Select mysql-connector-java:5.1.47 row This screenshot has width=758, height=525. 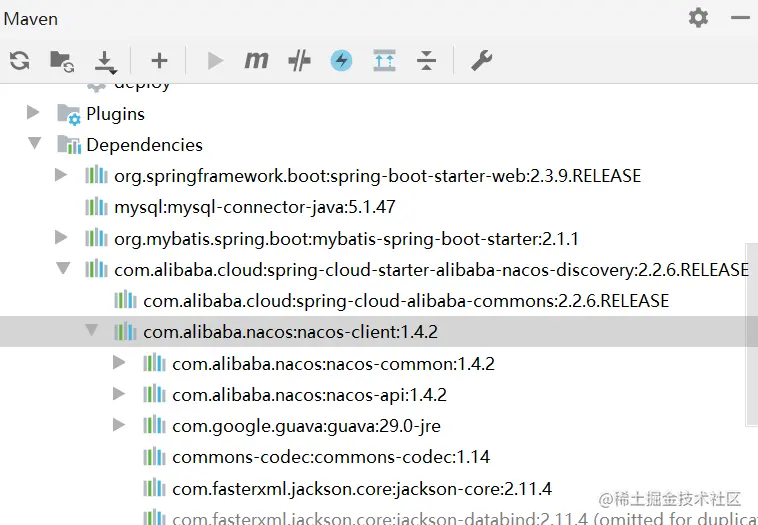255,207
